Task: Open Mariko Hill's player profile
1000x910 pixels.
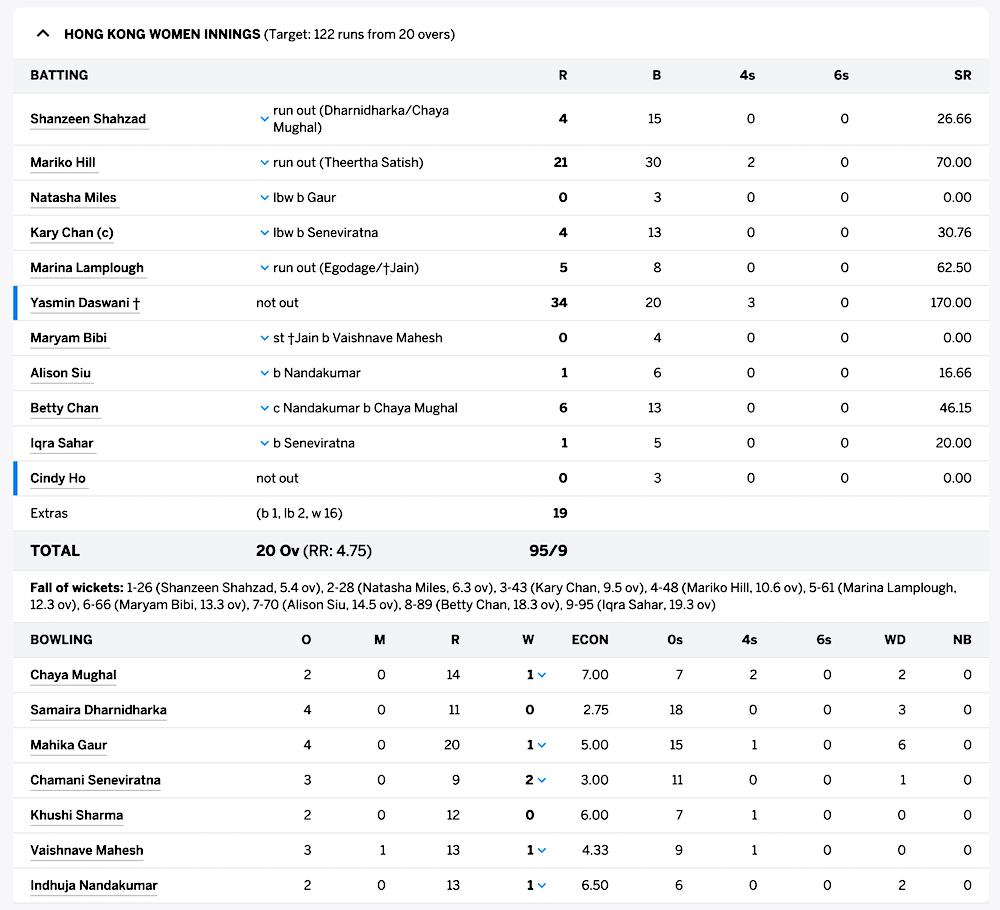Action: coord(62,162)
